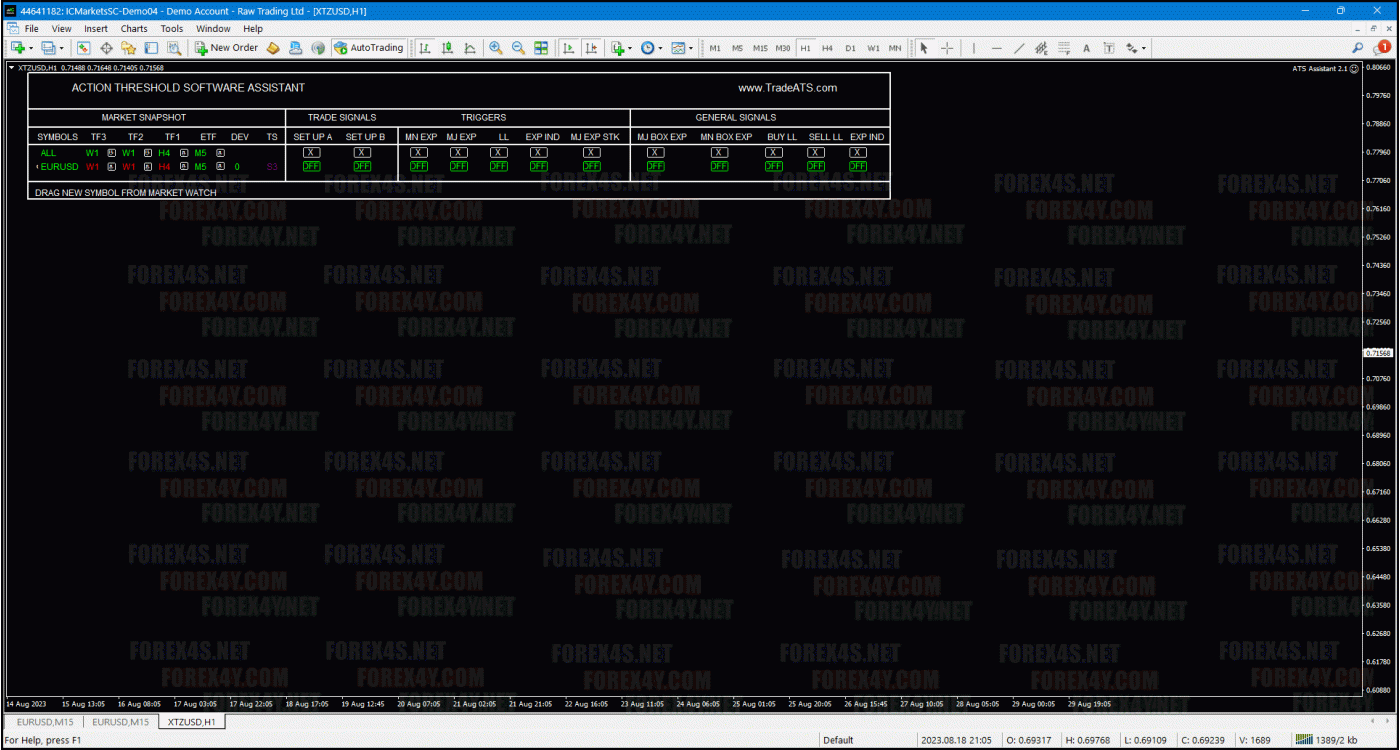1400x750 pixels.
Task: Open search with the magnifier icon
Action: [x=1357, y=48]
